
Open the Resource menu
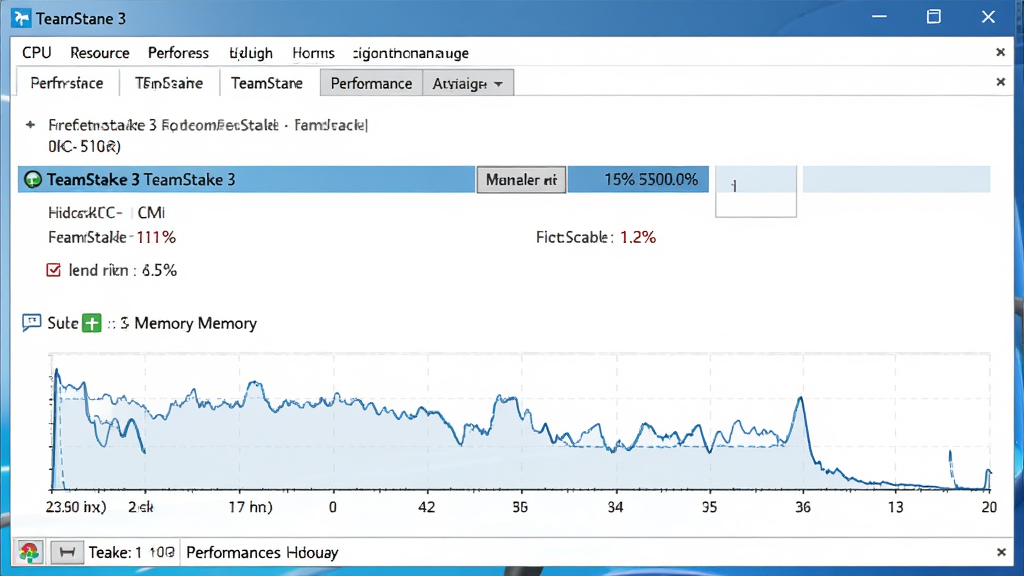(100, 53)
